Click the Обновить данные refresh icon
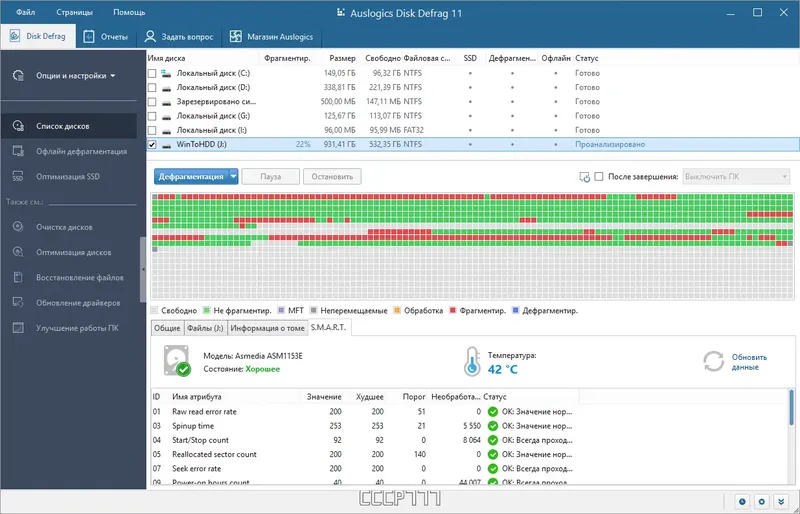Viewport: 800px width, 514px height. 713,361
